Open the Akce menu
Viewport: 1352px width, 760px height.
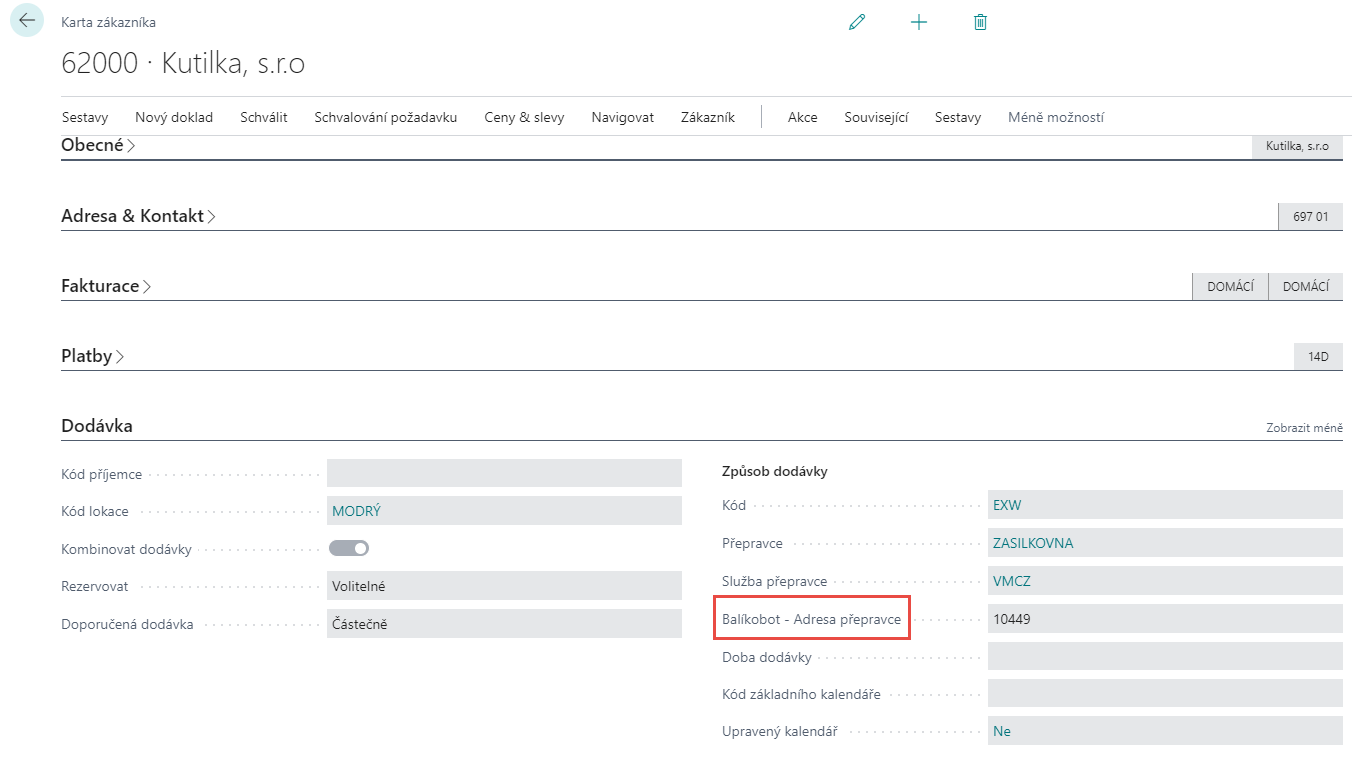coord(802,117)
